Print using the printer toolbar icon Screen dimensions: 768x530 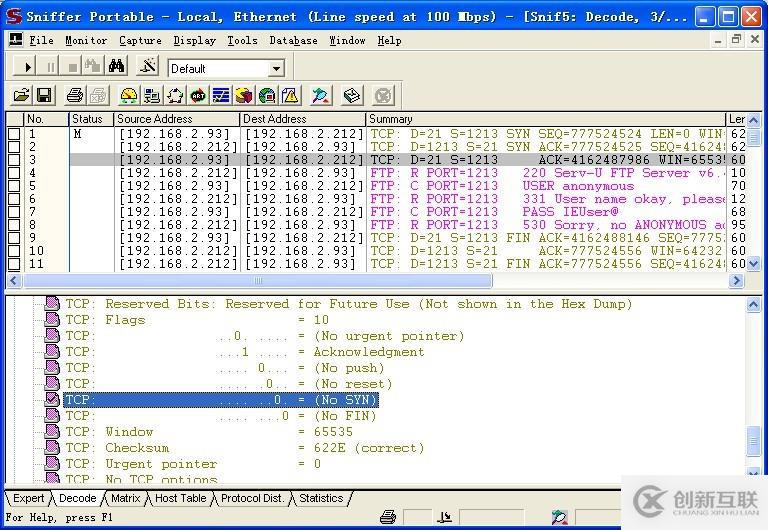(x=74, y=96)
